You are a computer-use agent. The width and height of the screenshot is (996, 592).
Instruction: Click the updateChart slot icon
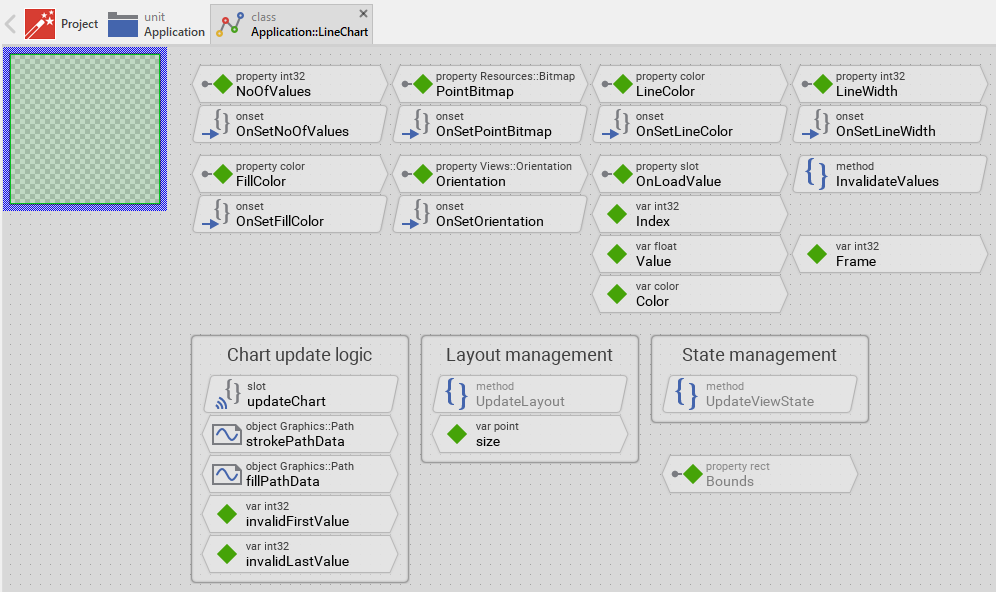226,394
